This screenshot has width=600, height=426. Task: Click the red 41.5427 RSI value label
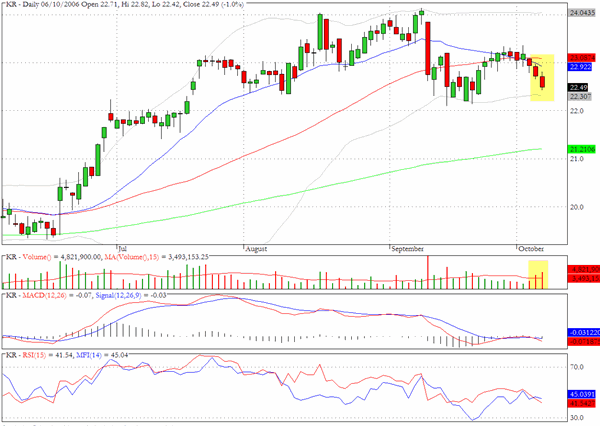point(582,403)
